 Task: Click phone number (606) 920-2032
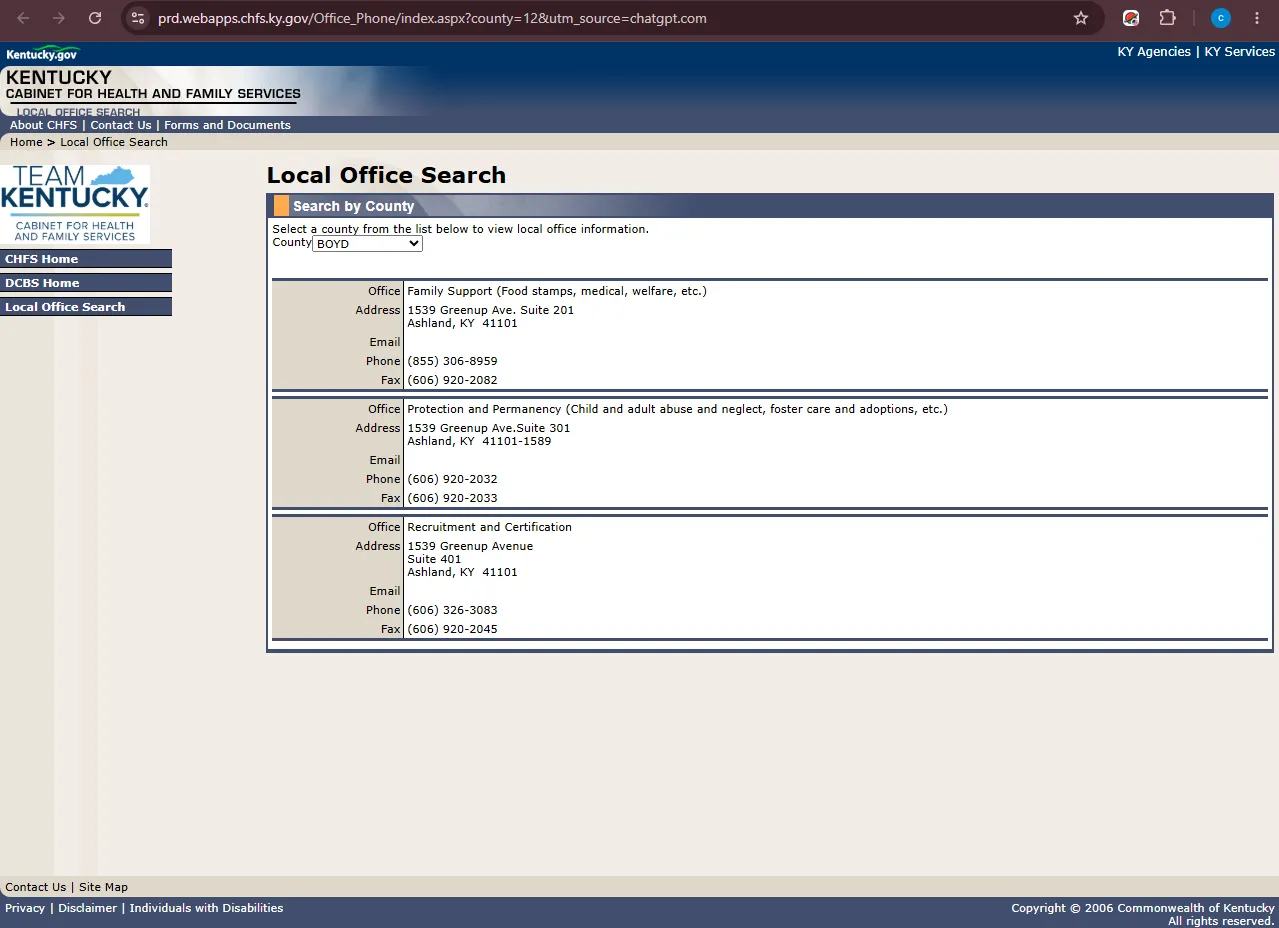452,479
